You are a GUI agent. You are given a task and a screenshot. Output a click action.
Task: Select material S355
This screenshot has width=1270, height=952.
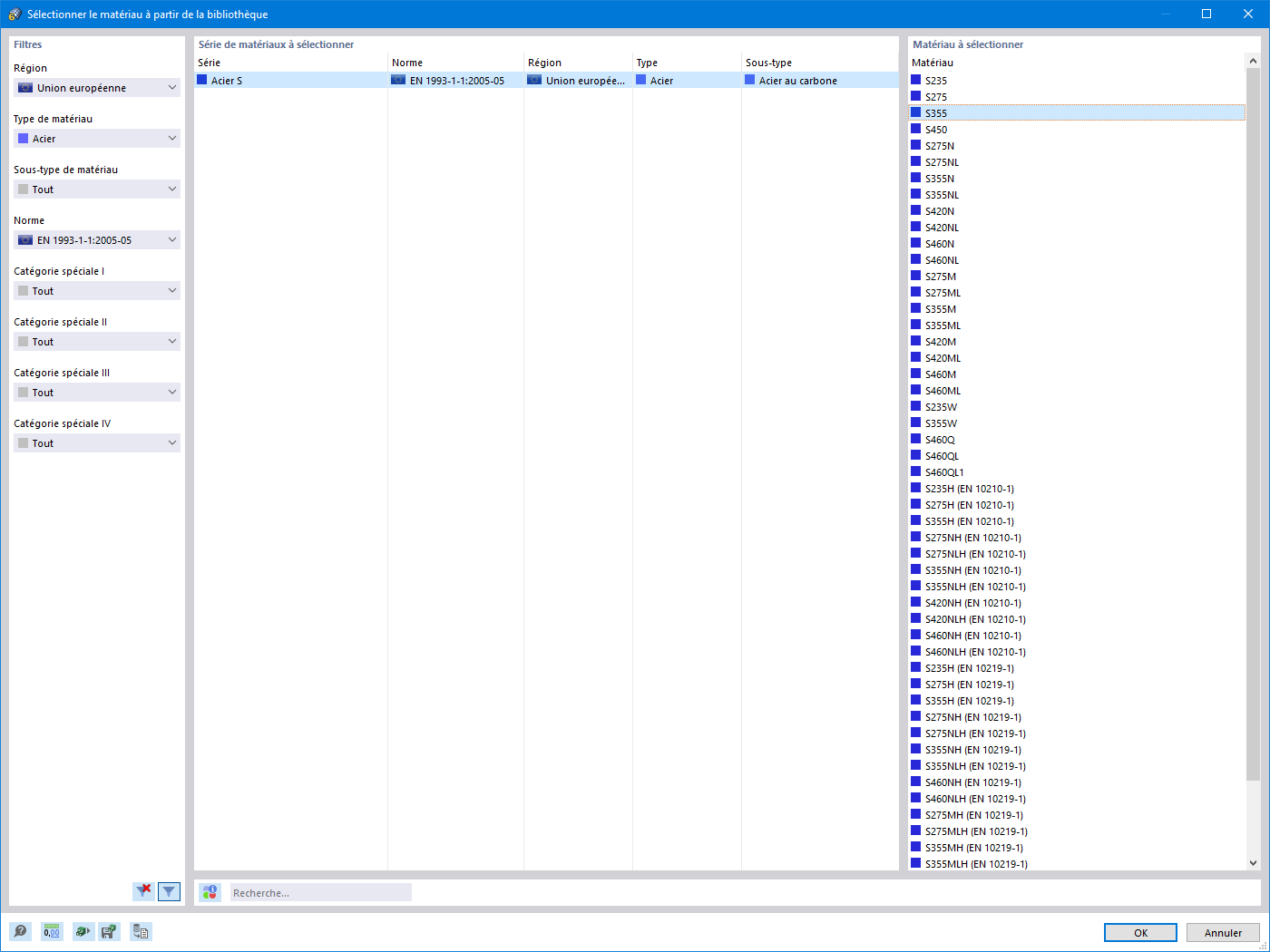pos(1077,112)
